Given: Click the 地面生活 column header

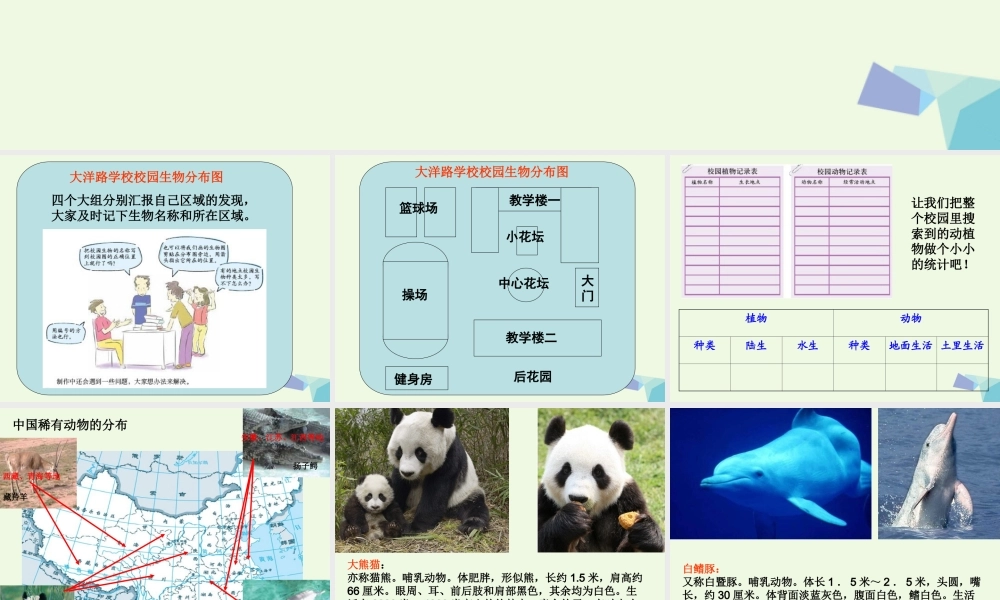Looking at the screenshot, I should pyautogui.click(x=911, y=346).
